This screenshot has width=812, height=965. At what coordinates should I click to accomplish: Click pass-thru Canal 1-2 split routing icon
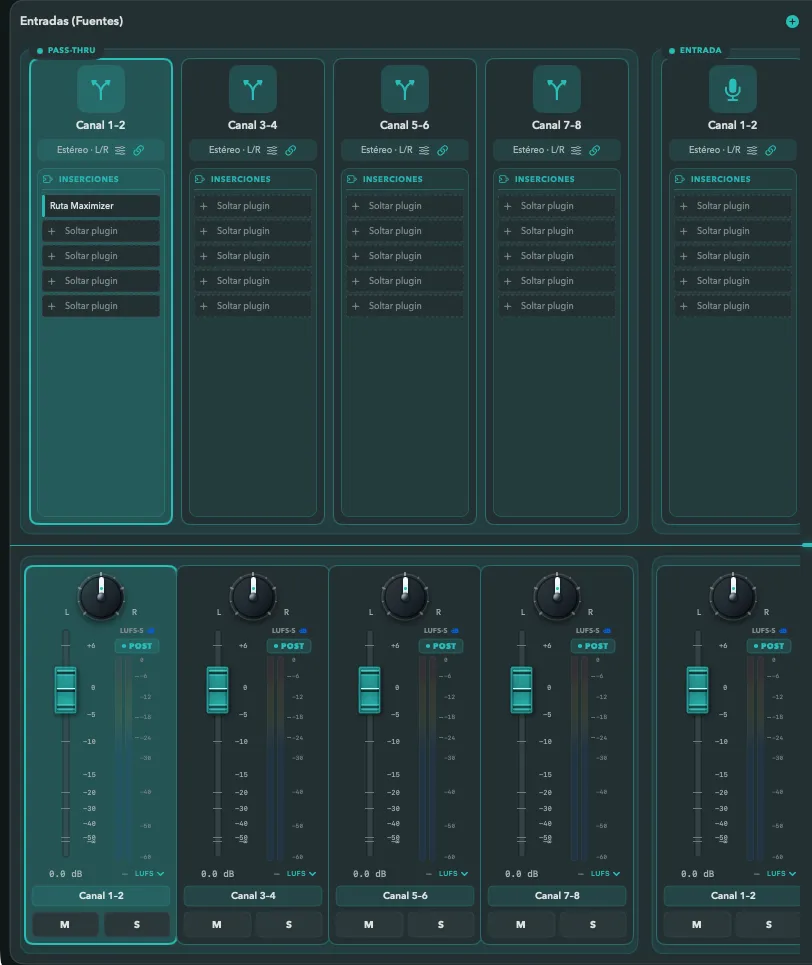click(101, 89)
